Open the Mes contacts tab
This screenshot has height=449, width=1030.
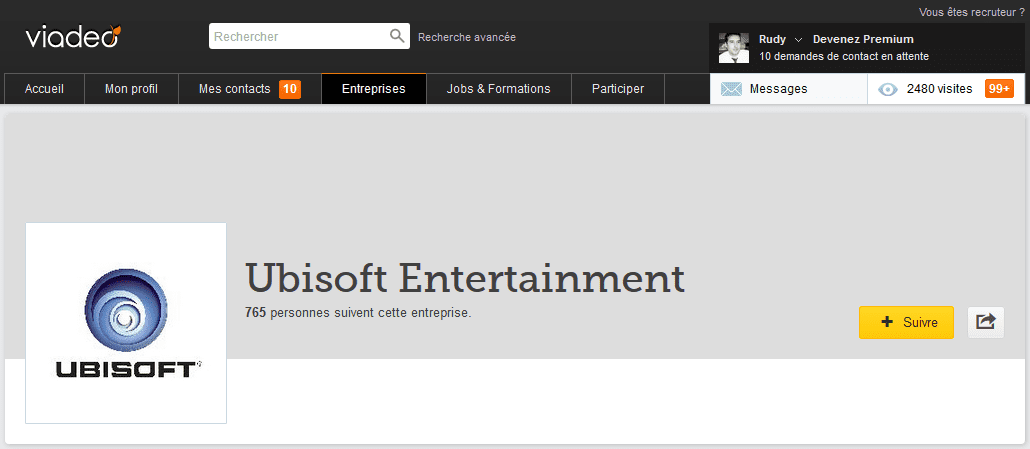pos(250,89)
